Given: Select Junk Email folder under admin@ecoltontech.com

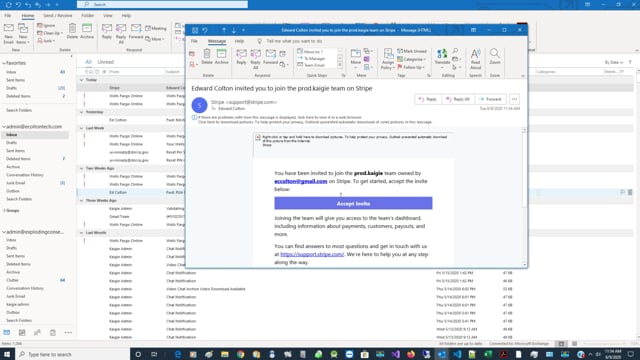Looking at the screenshot, I should [x=16, y=183].
